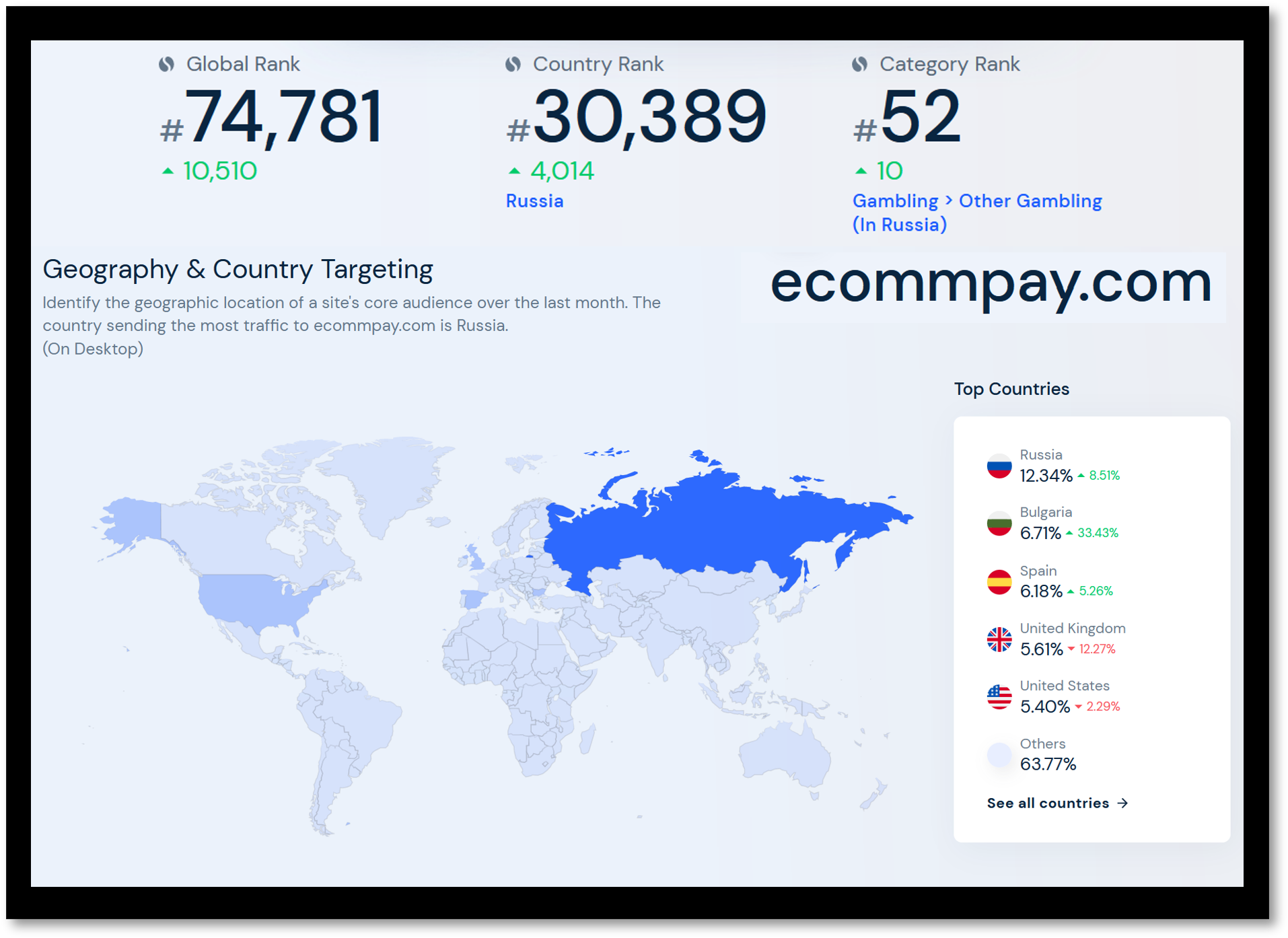This screenshot has height=938, width=1288.
Task: Open the Russia country rank page
Action: click(534, 201)
